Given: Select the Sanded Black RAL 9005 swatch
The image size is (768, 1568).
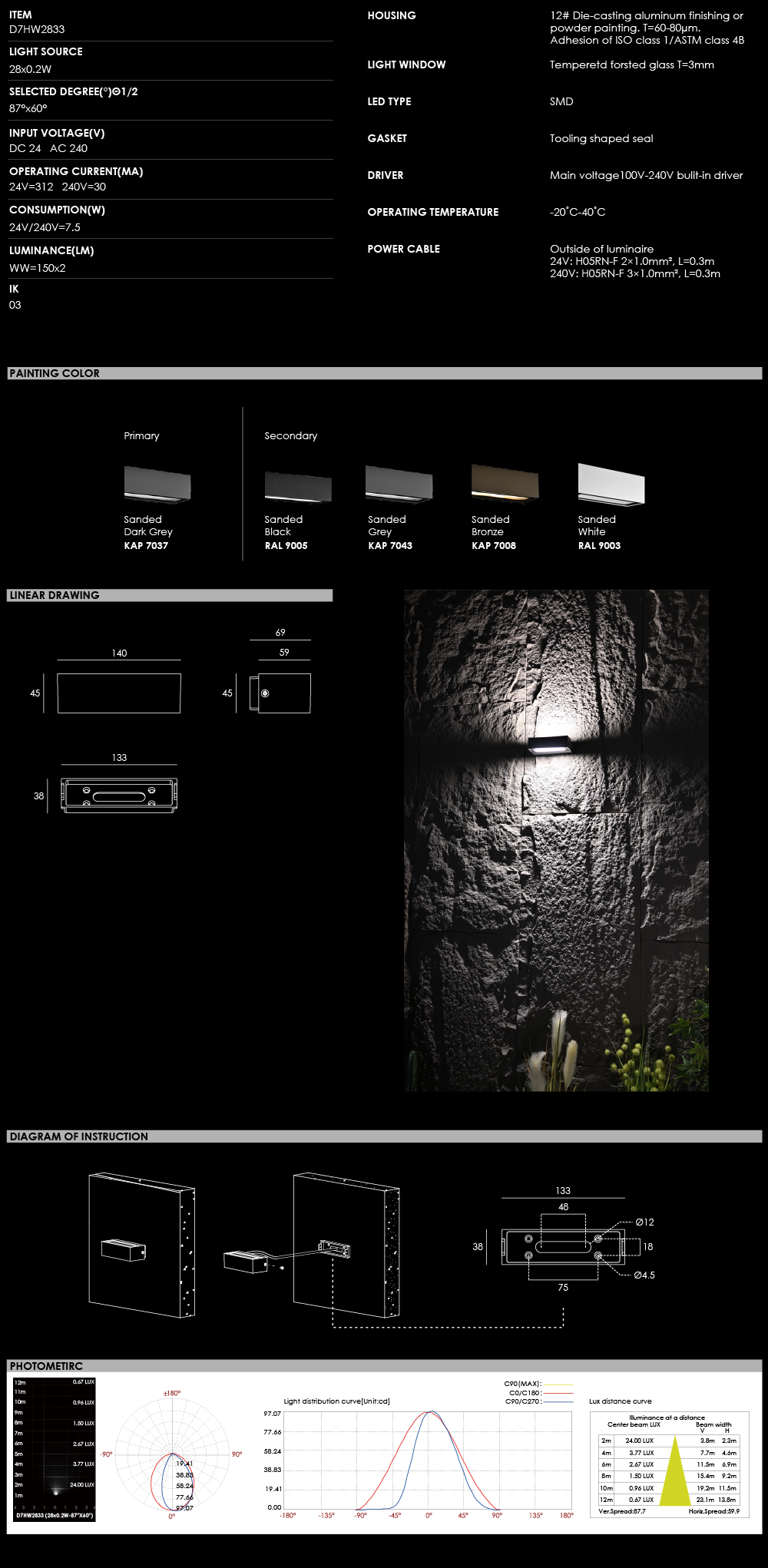Looking at the screenshot, I should pyautogui.click(x=298, y=488).
